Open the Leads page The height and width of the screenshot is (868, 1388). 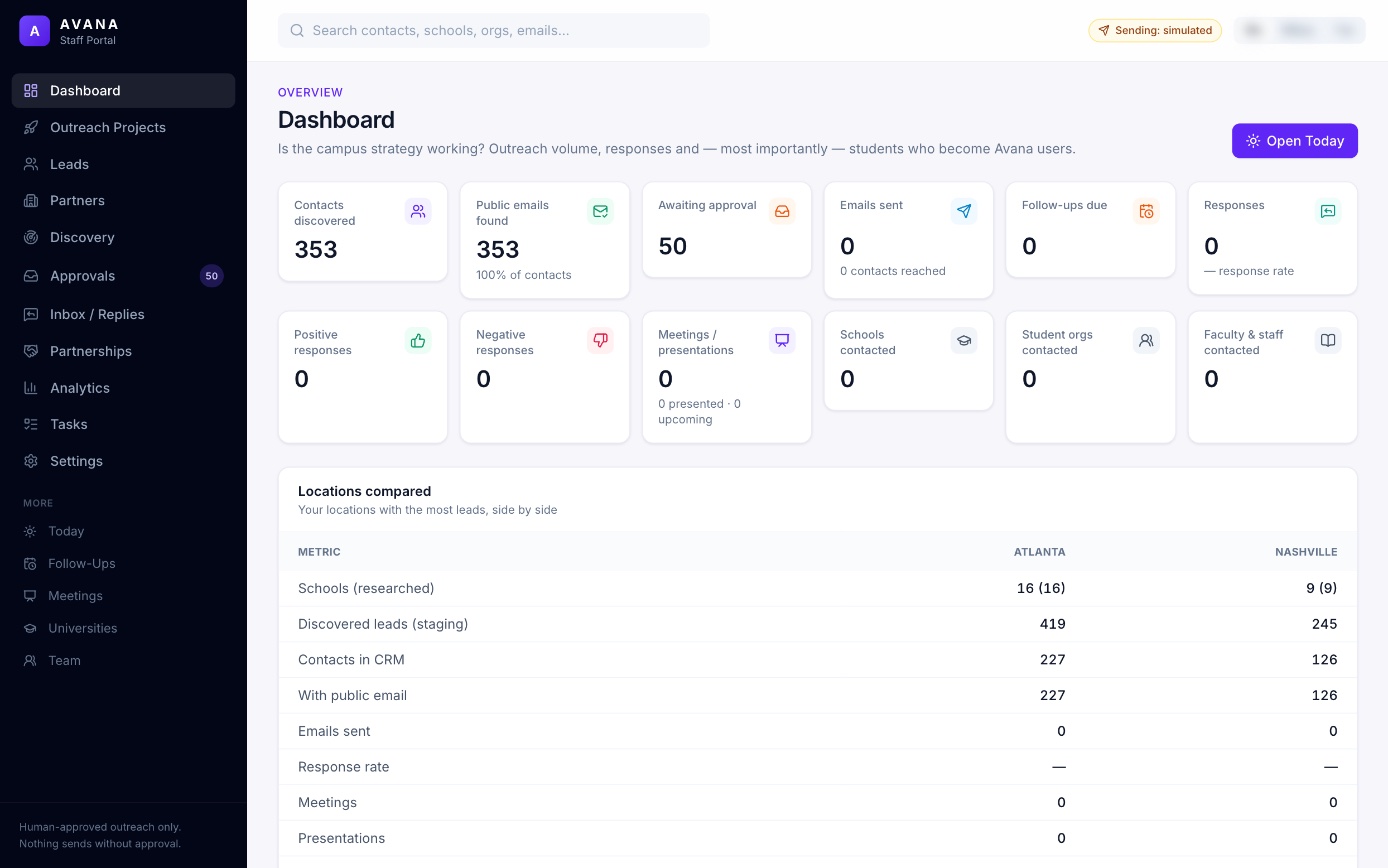(123, 164)
